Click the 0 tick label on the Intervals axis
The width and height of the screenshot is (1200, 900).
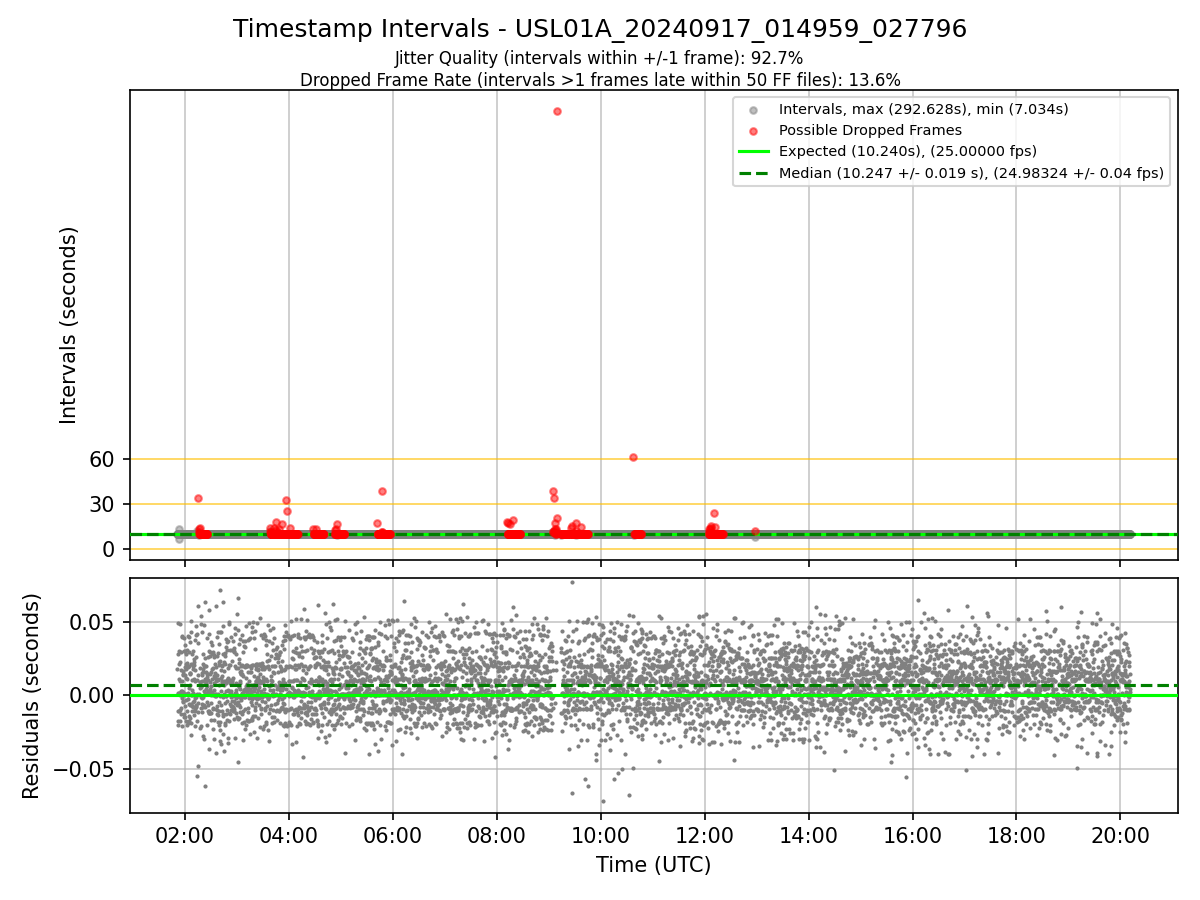110,549
